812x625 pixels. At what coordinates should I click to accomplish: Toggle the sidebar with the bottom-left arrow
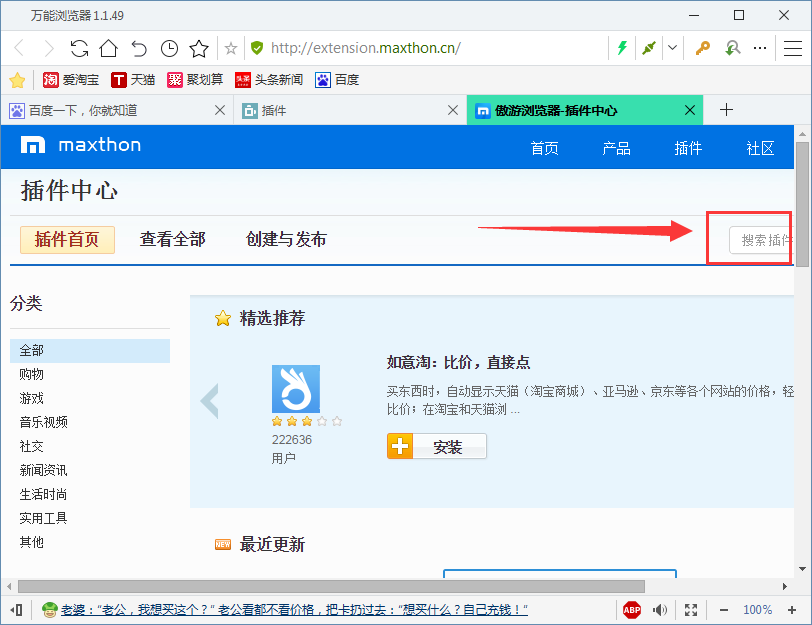(x=15, y=609)
